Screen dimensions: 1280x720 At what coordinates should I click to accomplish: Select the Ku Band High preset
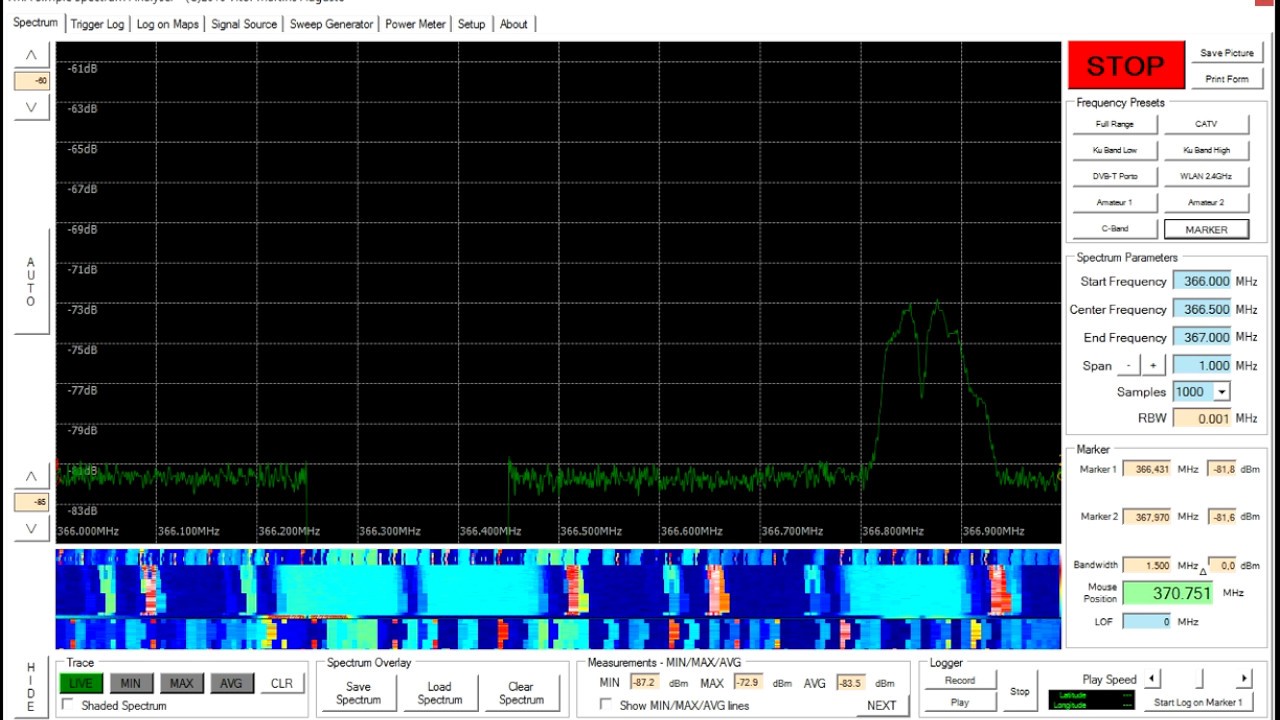pos(1206,150)
